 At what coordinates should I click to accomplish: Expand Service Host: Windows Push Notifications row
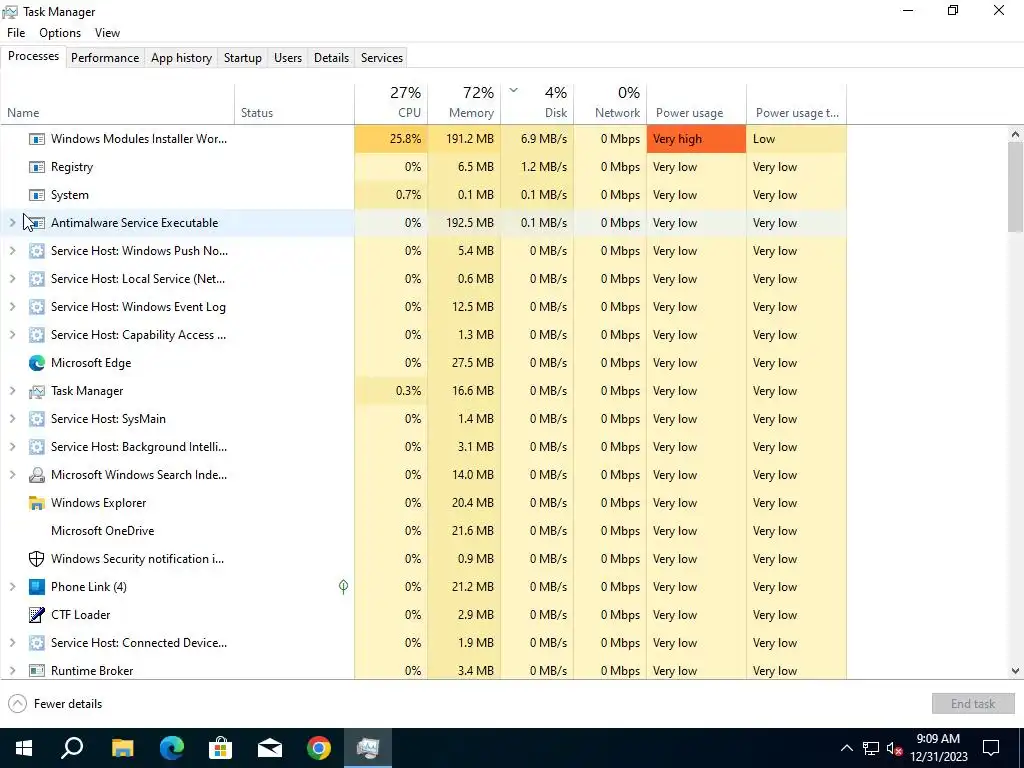coord(12,251)
